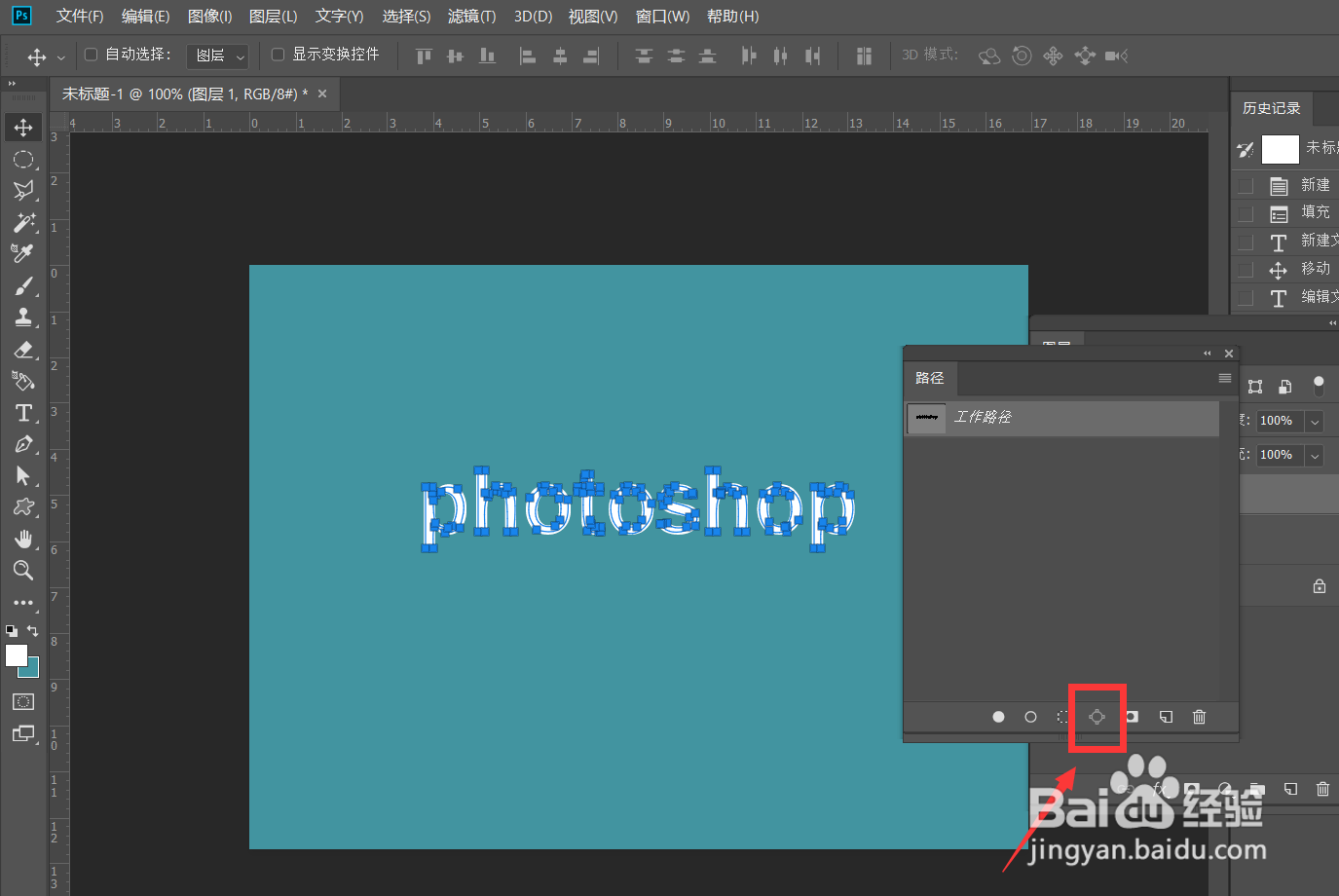Switch to the 历史记录 panel tab

(1272, 108)
